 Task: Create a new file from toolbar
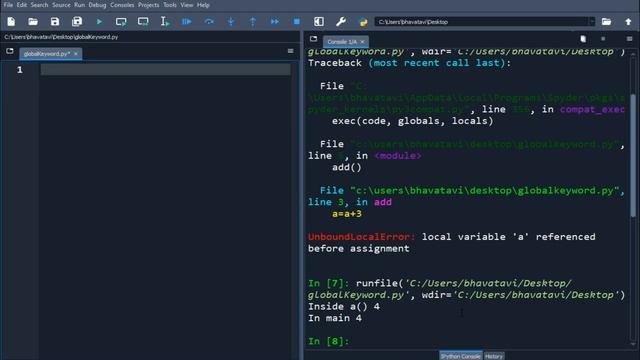click(11, 22)
